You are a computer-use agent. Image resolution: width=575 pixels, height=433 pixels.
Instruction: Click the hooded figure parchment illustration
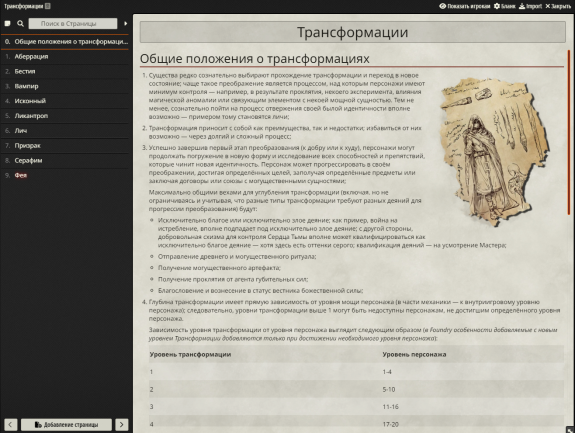coord(494,151)
